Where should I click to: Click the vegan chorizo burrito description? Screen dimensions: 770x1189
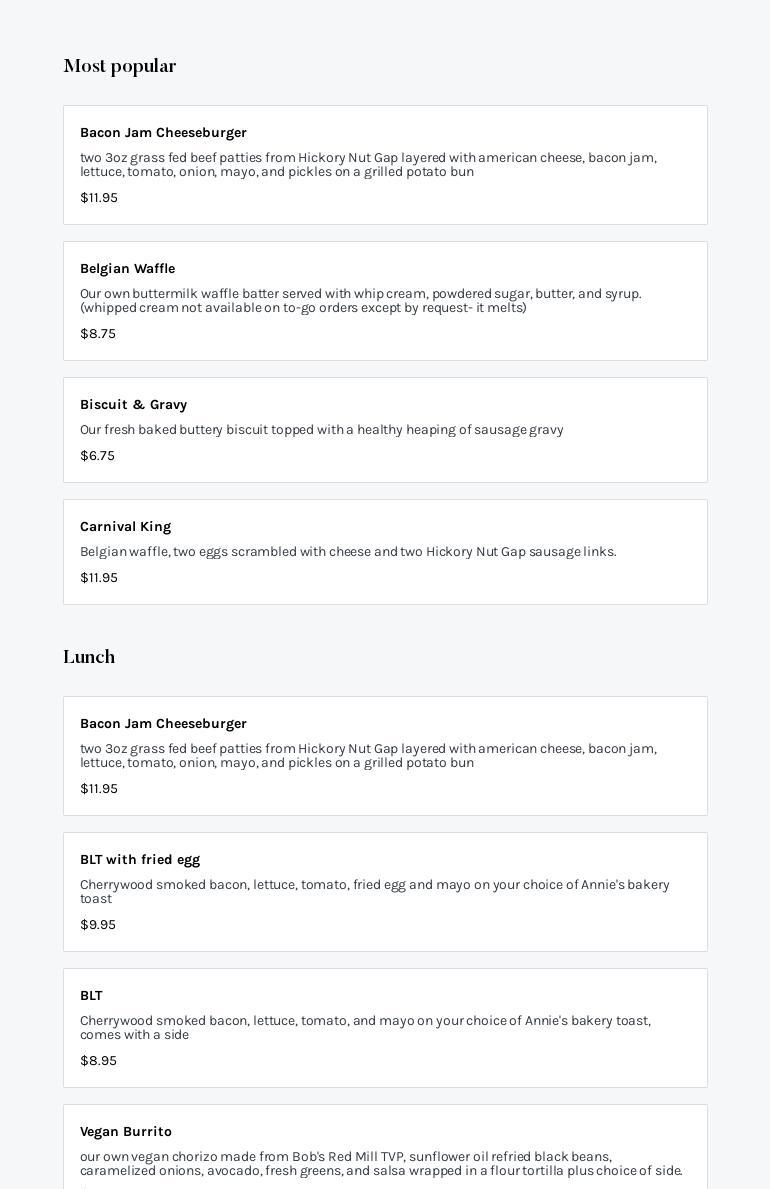[381, 1164]
